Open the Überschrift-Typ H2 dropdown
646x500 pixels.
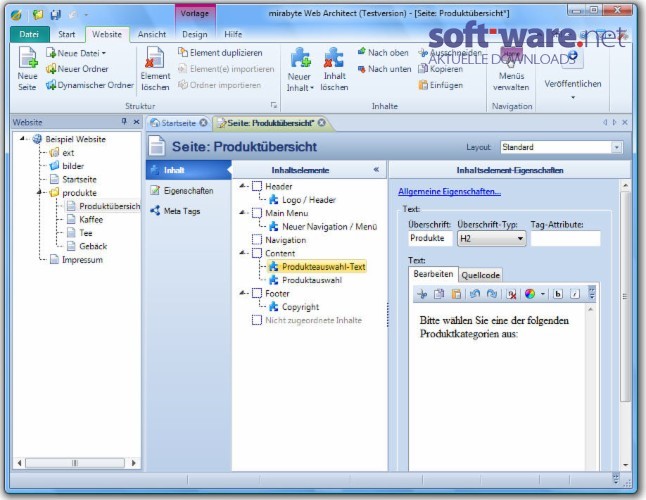tap(491, 238)
